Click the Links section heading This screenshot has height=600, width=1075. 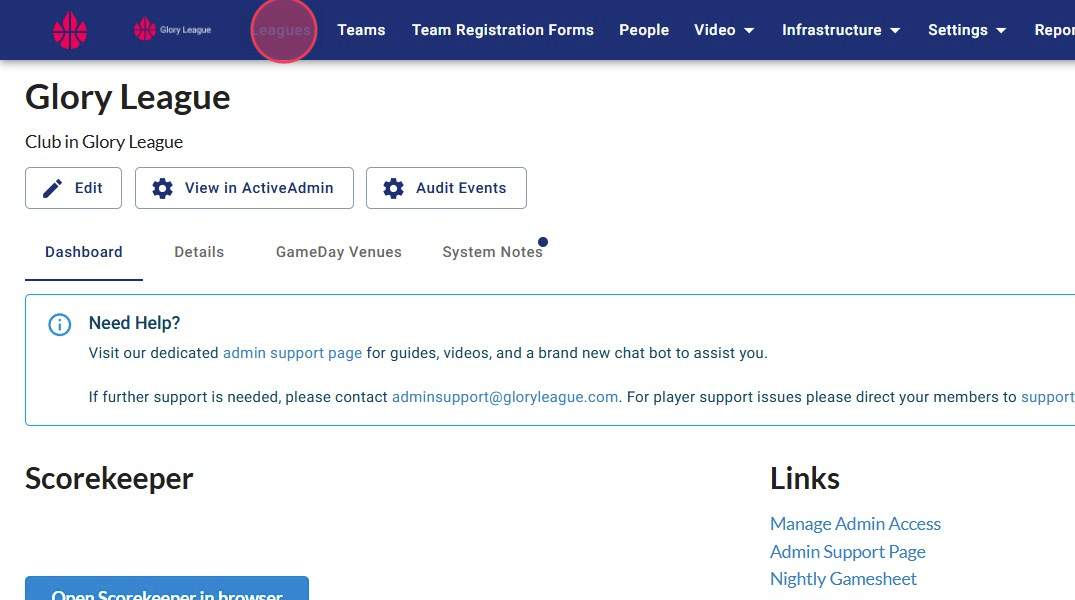point(805,479)
